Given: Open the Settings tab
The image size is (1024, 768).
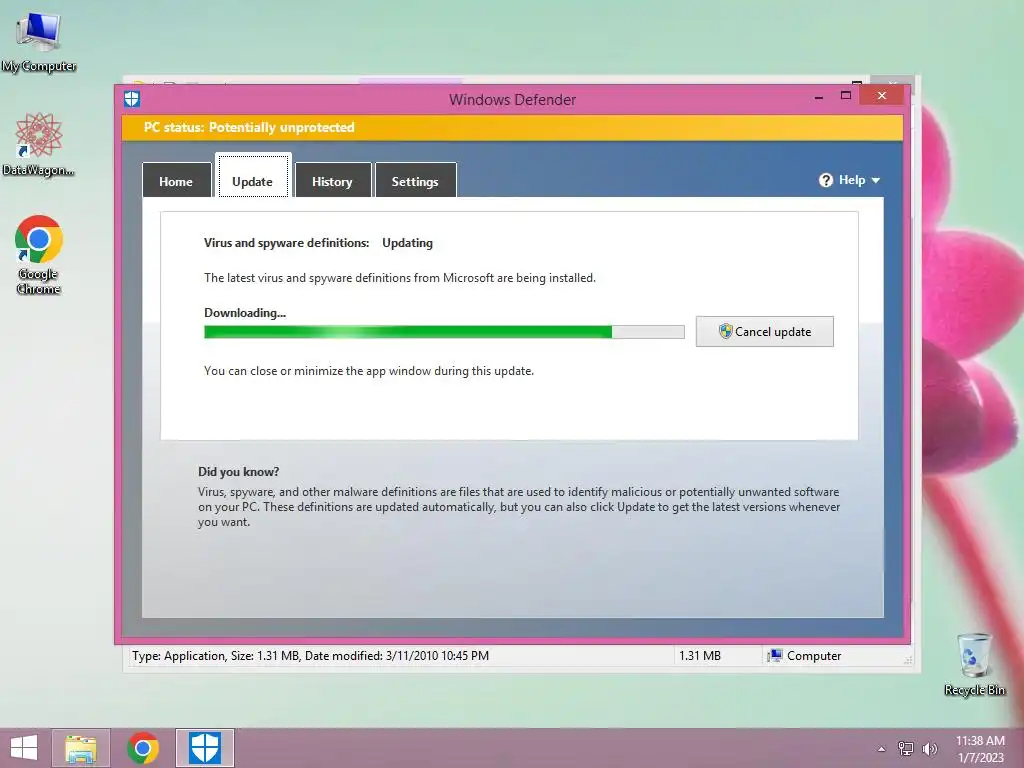Looking at the screenshot, I should (415, 180).
